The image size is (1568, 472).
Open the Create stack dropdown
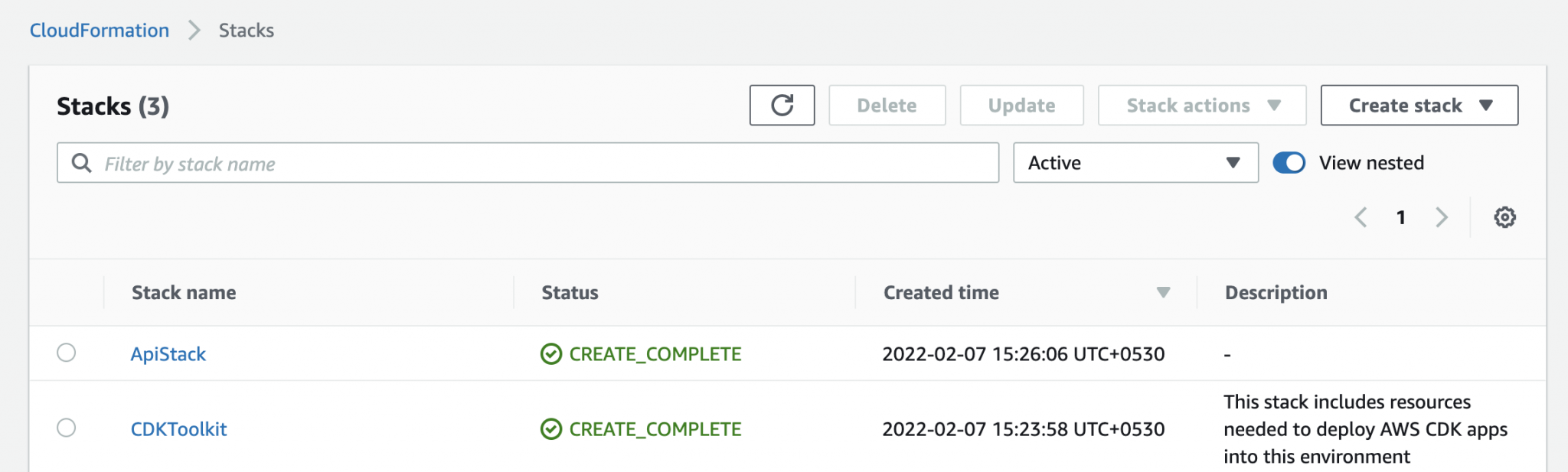(x=1418, y=105)
